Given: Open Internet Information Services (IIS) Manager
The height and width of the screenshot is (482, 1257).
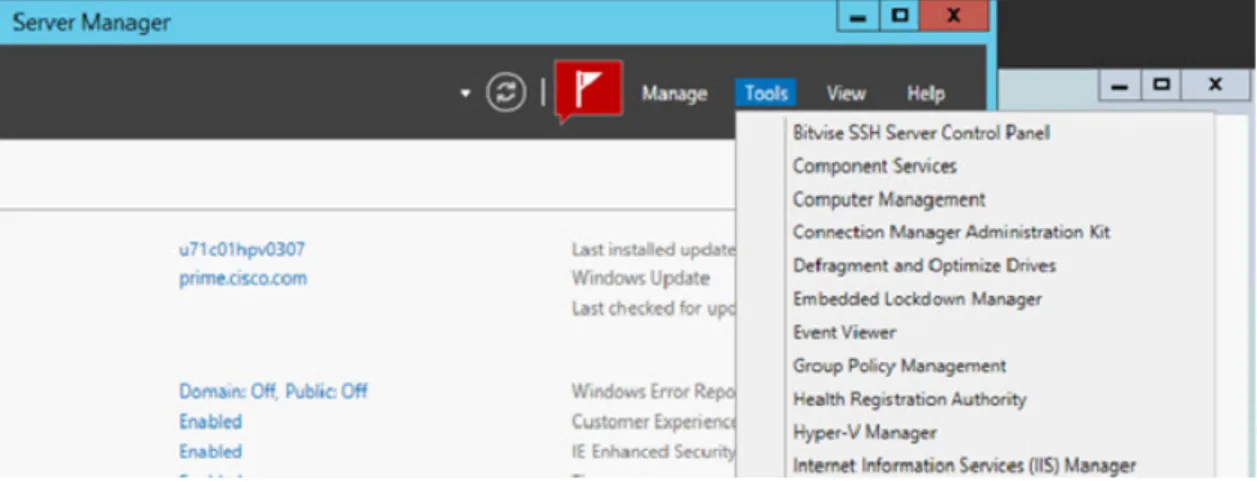Looking at the screenshot, I should [964, 466].
